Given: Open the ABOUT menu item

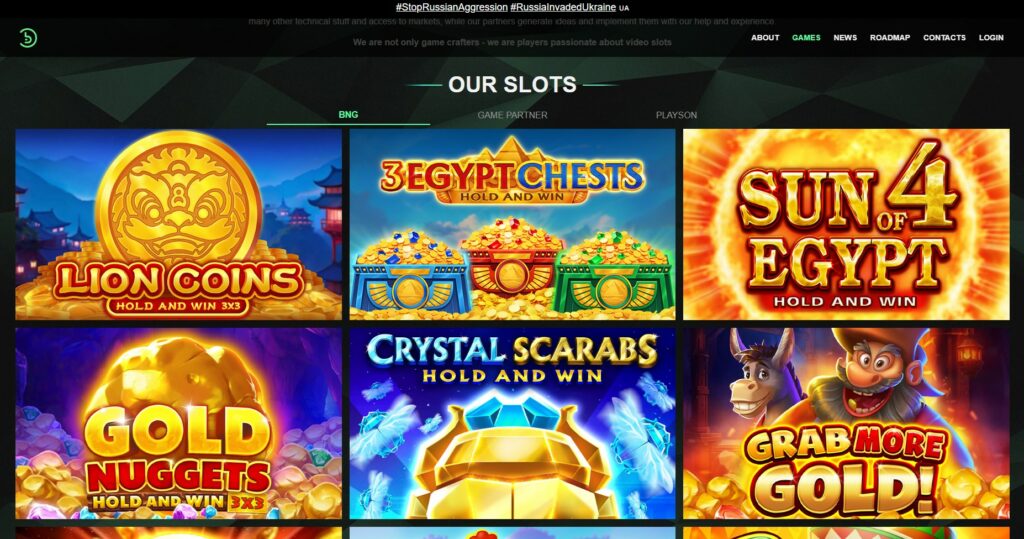Looking at the screenshot, I should (x=765, y=38).
